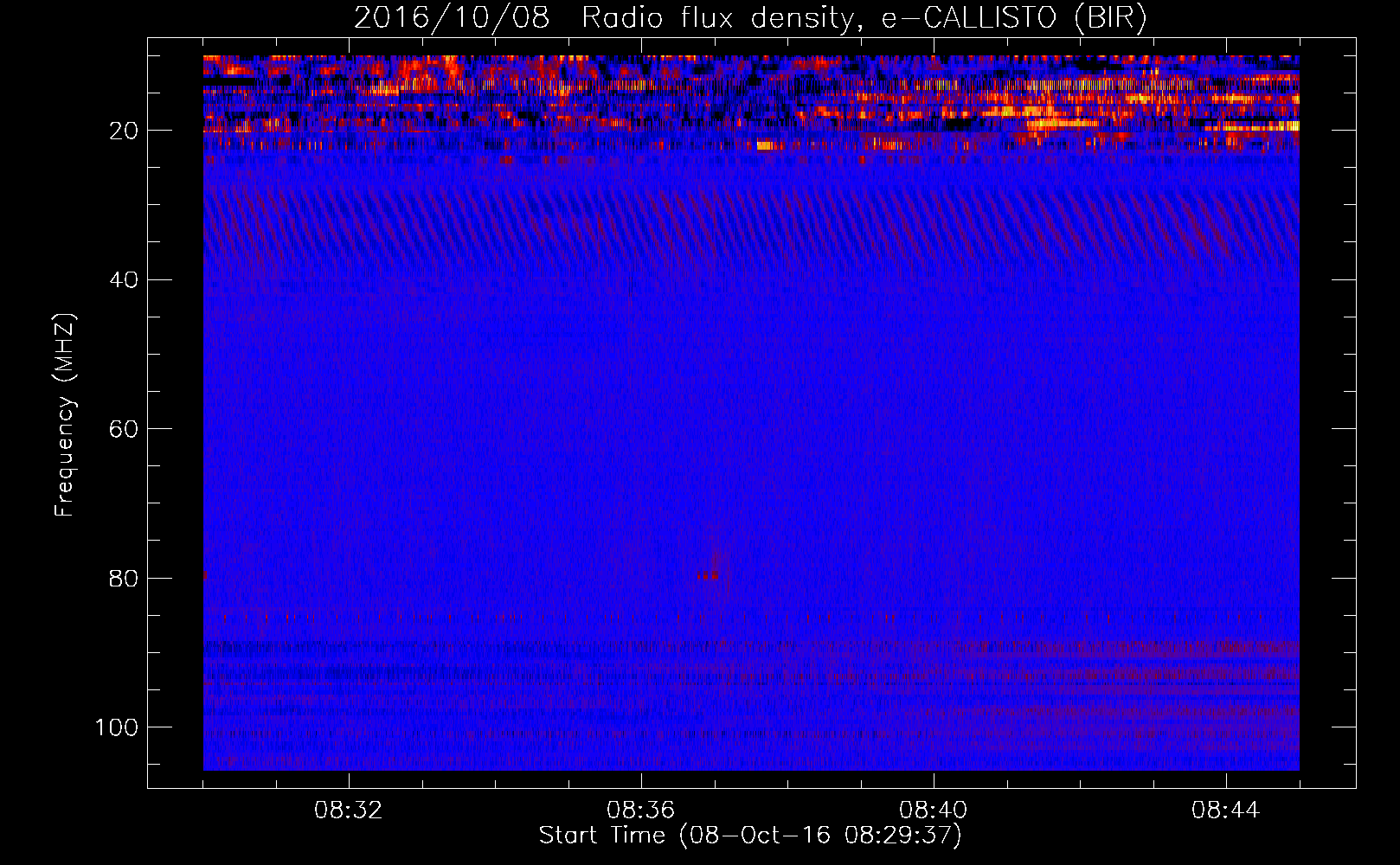Click the 'Start Time (08-Oct-16 08:29:37)' axis label
The image size is (1400, 865).
point(750,836)
